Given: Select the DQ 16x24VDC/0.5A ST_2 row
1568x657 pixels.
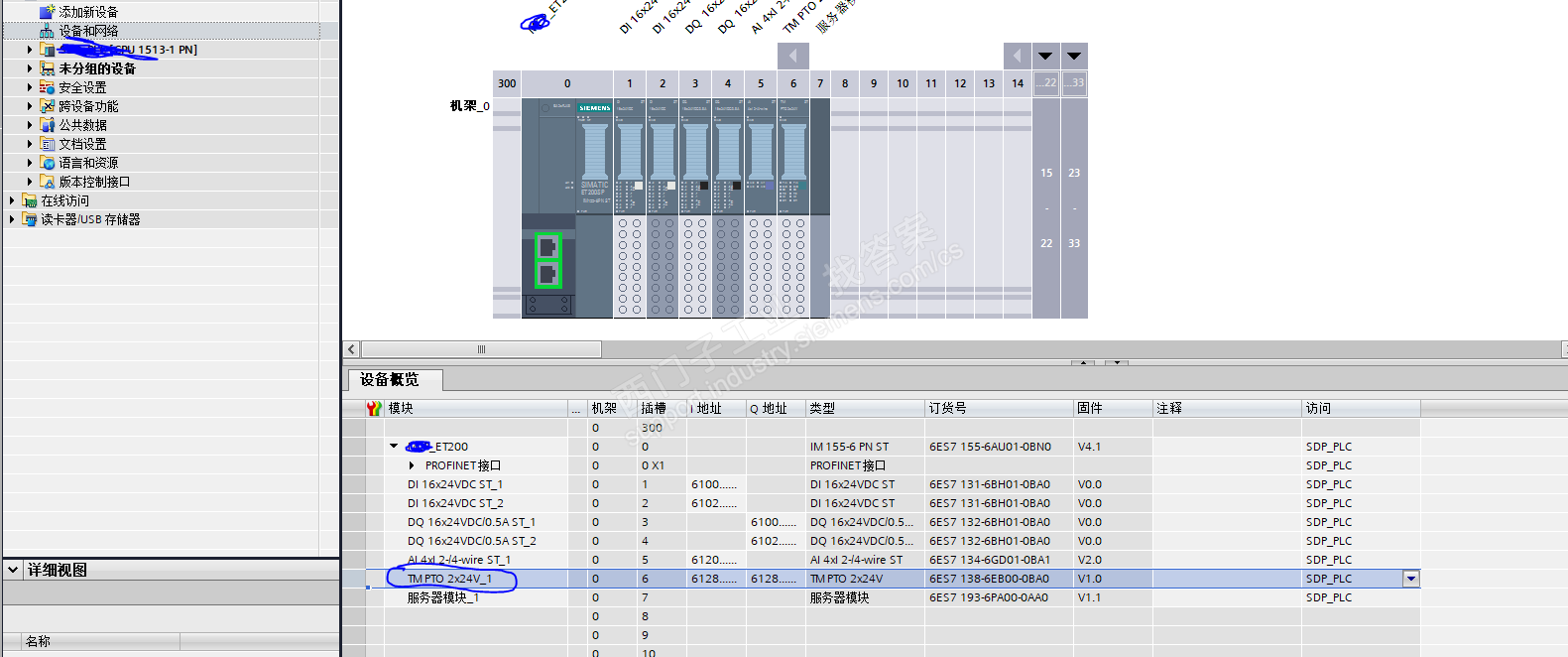Looking at the screenshot, I should 882,541.
